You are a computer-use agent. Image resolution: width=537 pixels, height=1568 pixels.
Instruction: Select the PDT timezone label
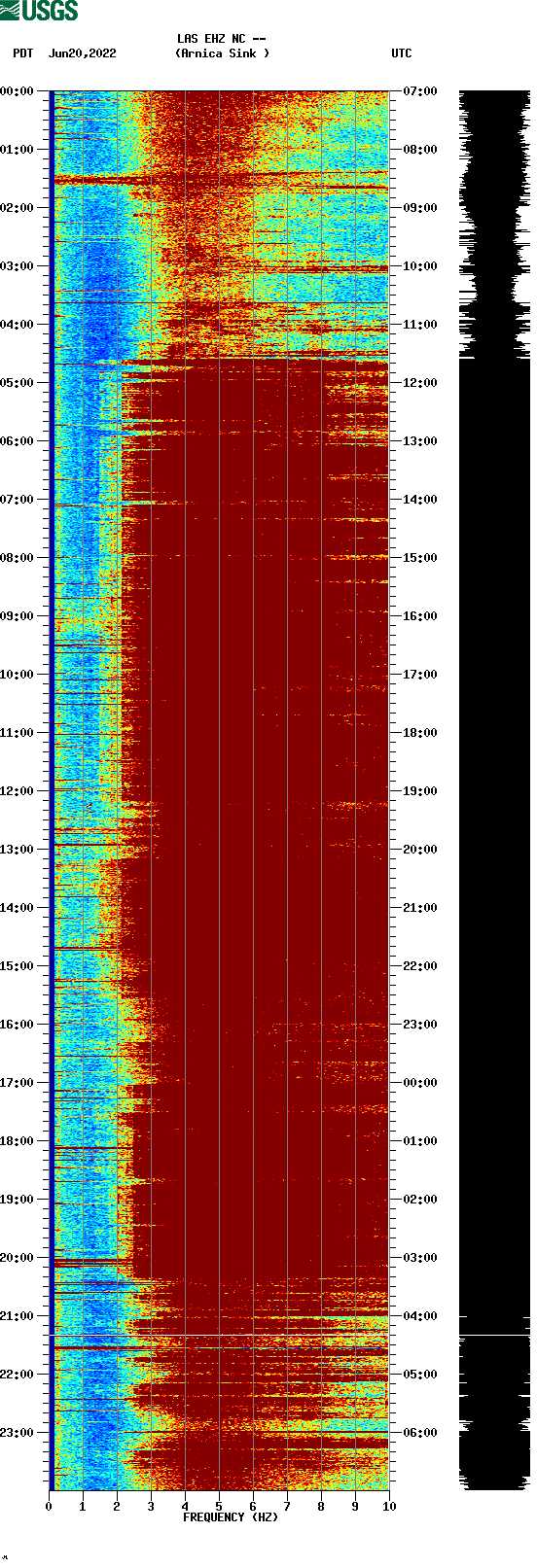(x=22, y=53)
